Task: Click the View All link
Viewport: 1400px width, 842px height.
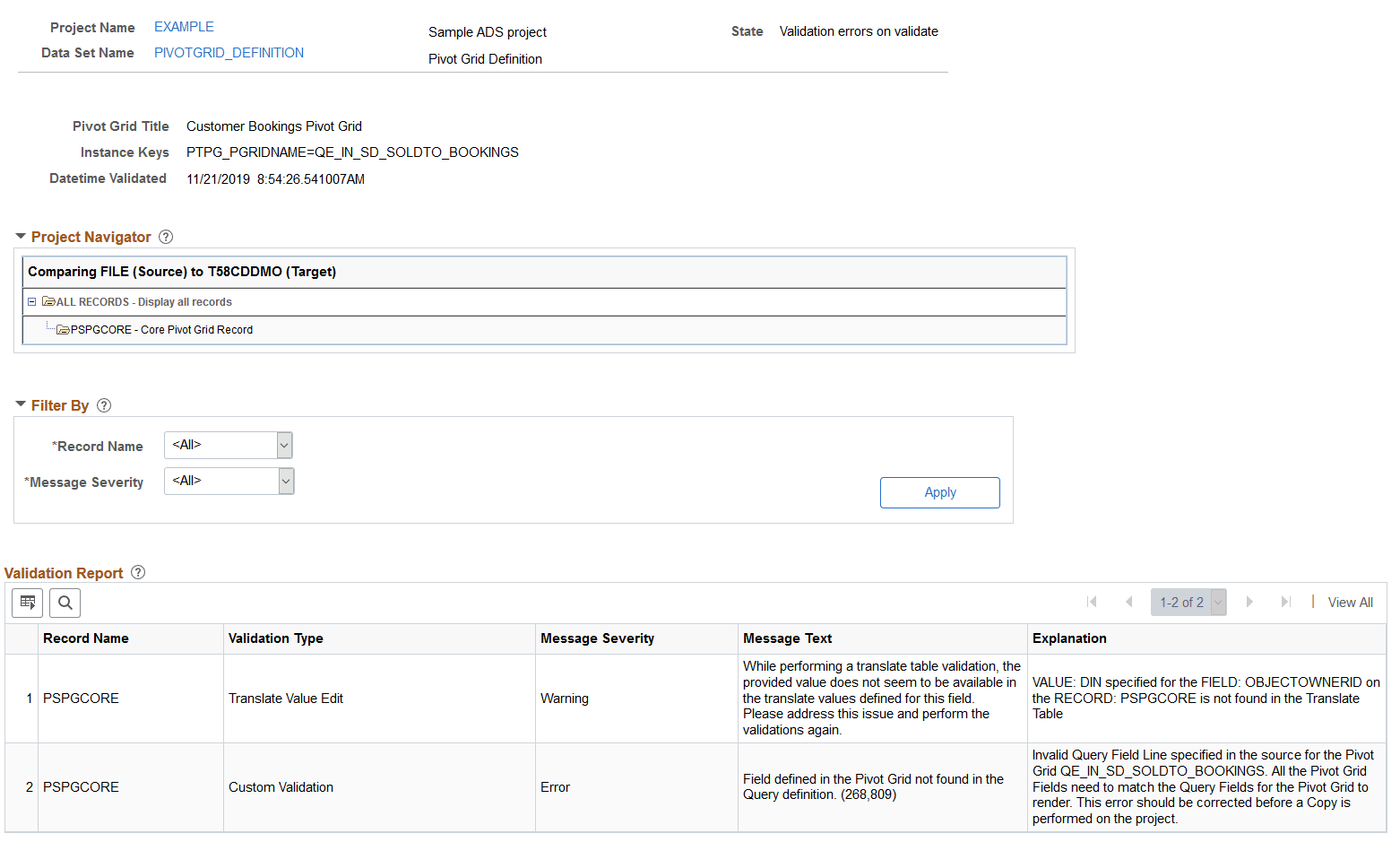Action: (x=1349, y=602)
